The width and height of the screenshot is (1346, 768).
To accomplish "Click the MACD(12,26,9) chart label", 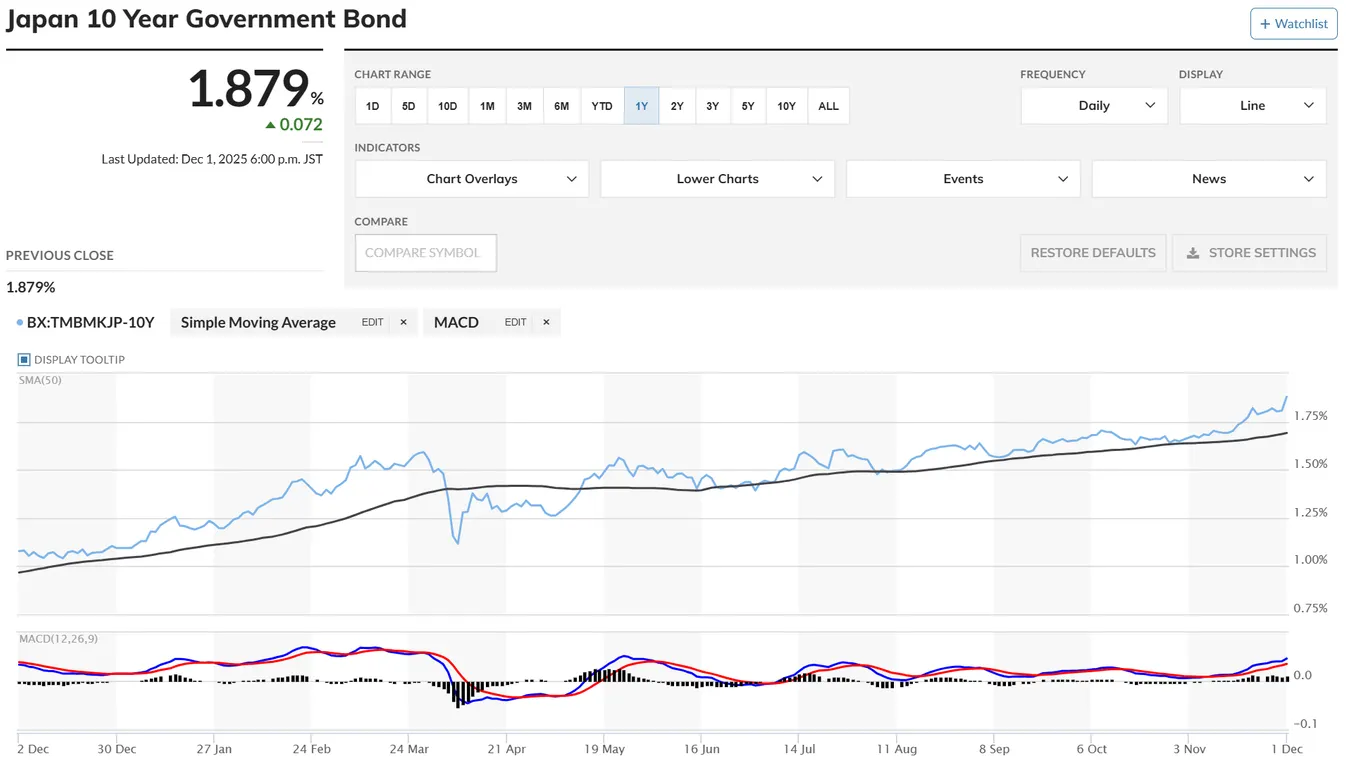I will pyautogui.click(x=58, y=638).
